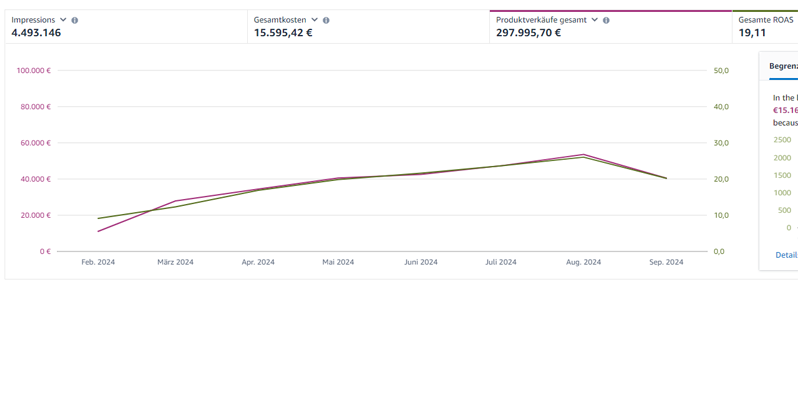
Task: Click the Mai 2024 x-axis label
Action: (x=338, y=262)
